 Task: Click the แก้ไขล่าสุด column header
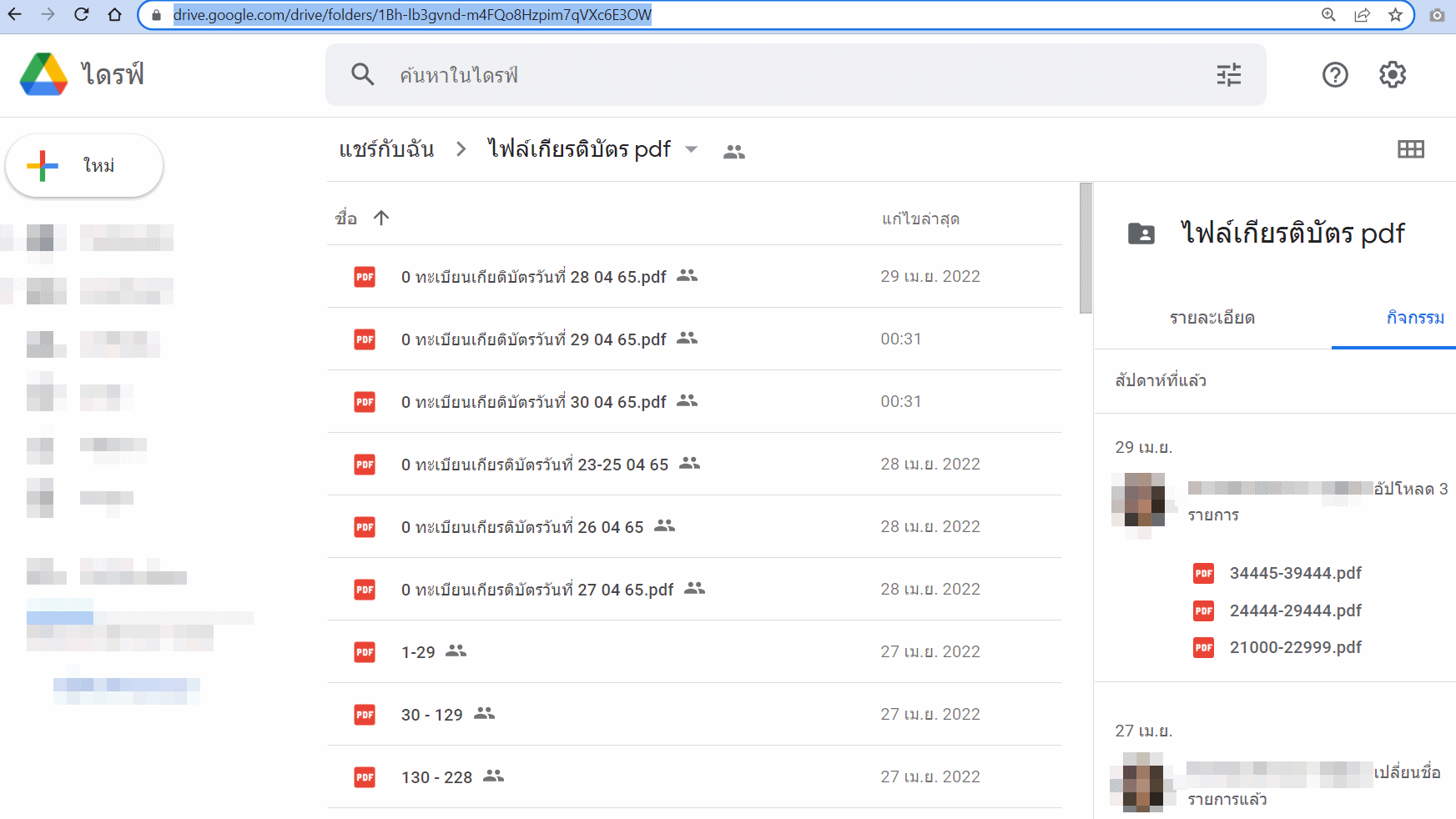coord(919,219)
